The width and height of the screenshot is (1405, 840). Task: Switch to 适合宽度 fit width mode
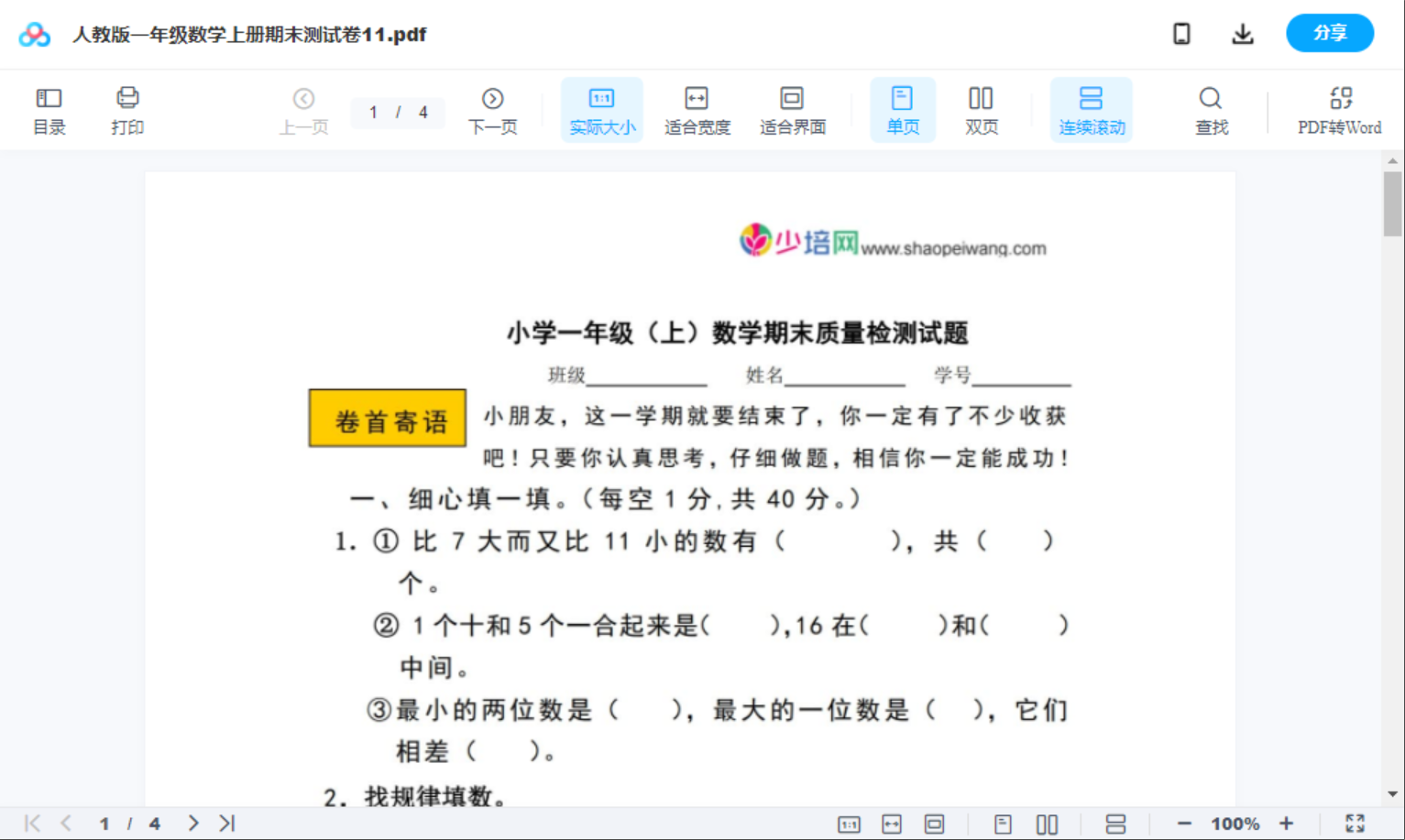coord(697,109)
